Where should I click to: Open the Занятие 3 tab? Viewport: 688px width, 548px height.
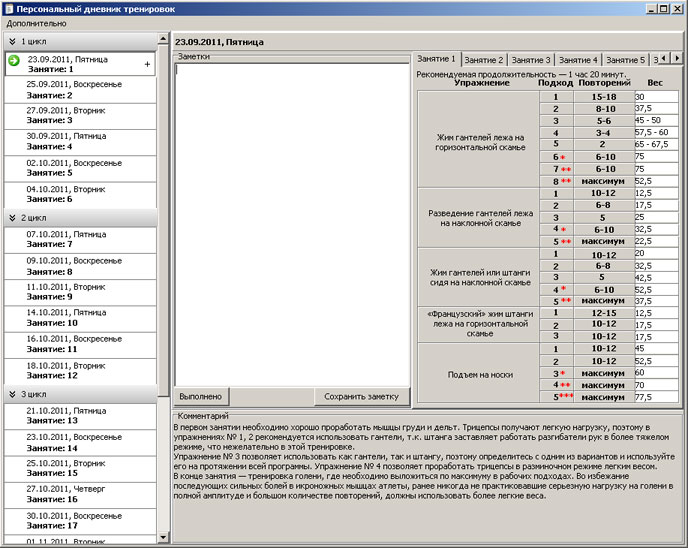(x=531, y=60)
